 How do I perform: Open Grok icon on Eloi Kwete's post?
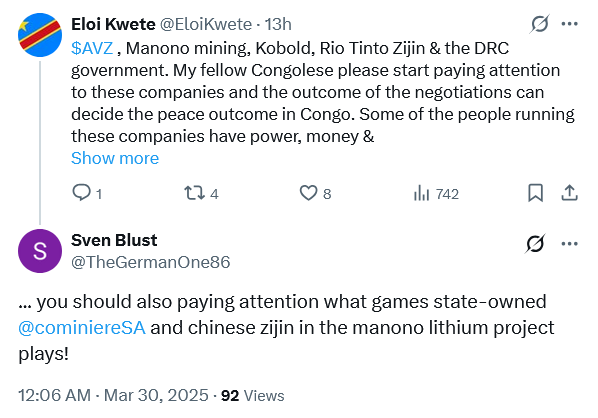pos(540,24)
